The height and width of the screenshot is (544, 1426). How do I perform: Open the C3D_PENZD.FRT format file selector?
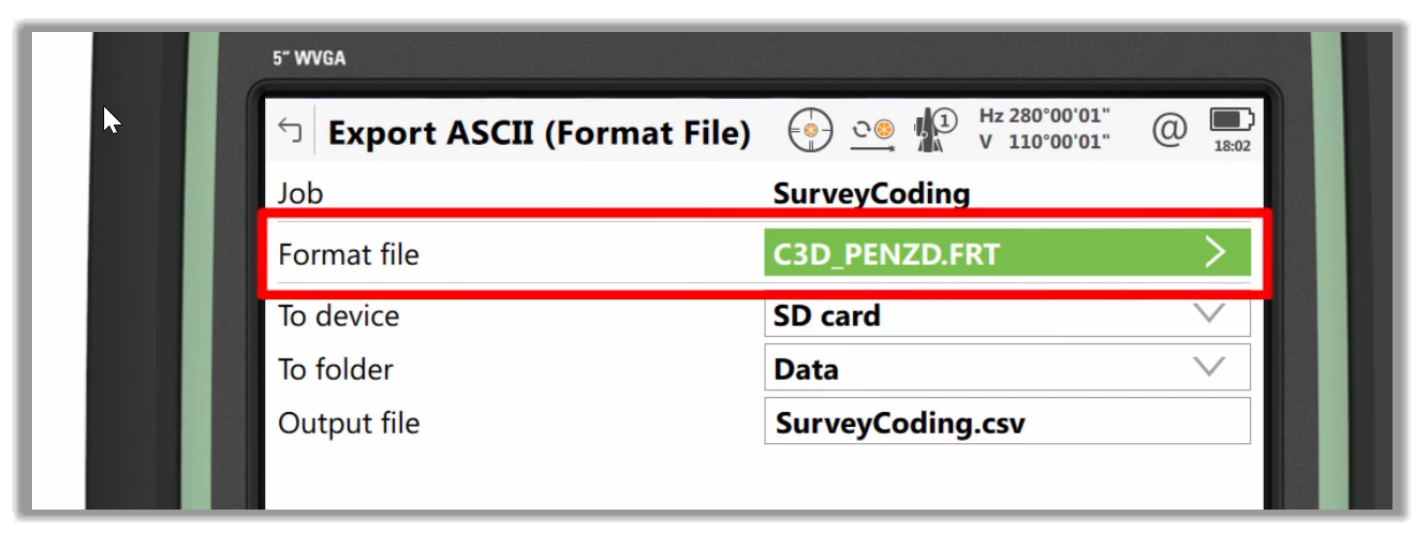[1007, 253]
